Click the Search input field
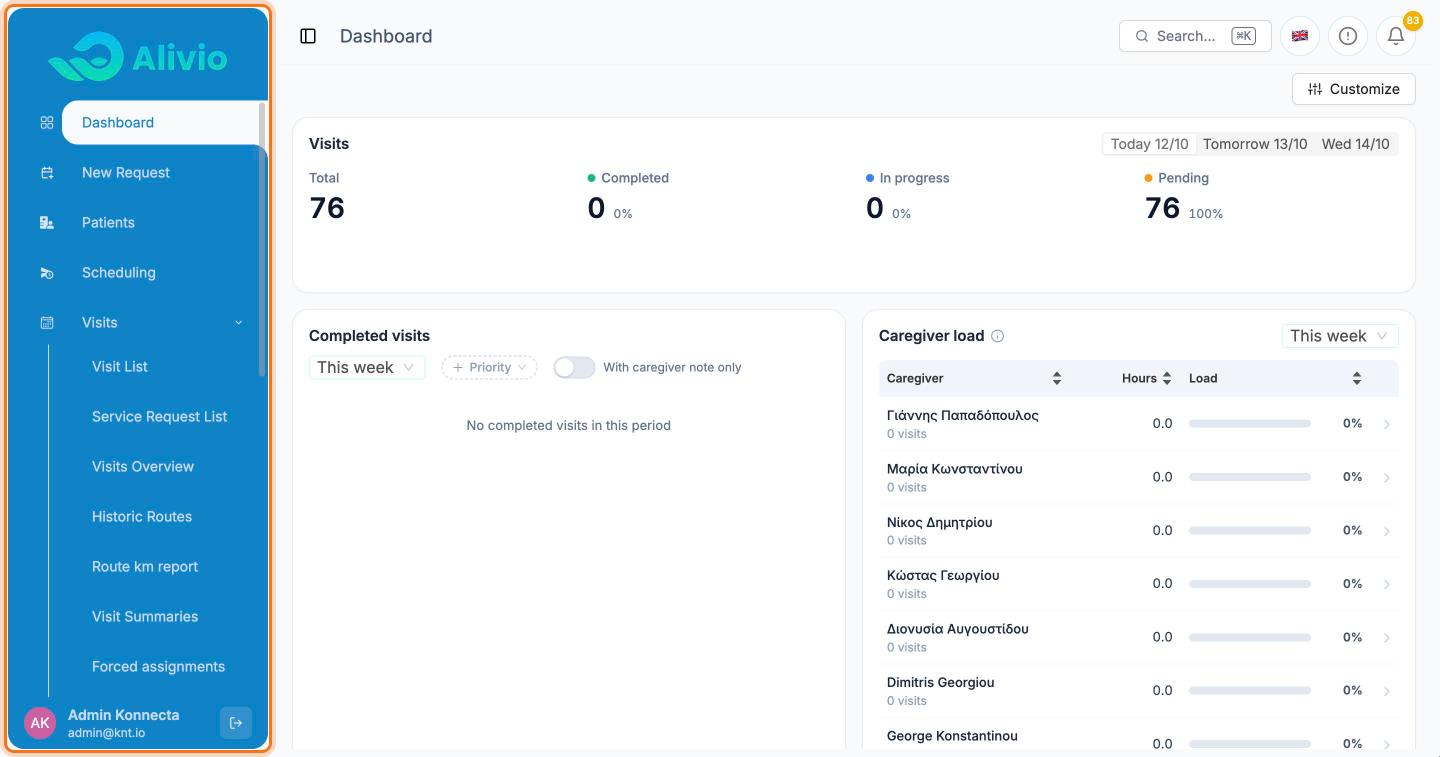 (x=1195, y=36)
